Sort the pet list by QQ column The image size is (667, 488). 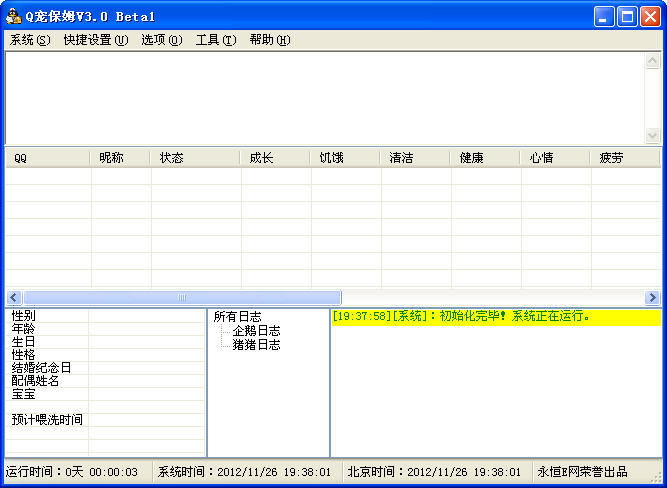point(48,158)
